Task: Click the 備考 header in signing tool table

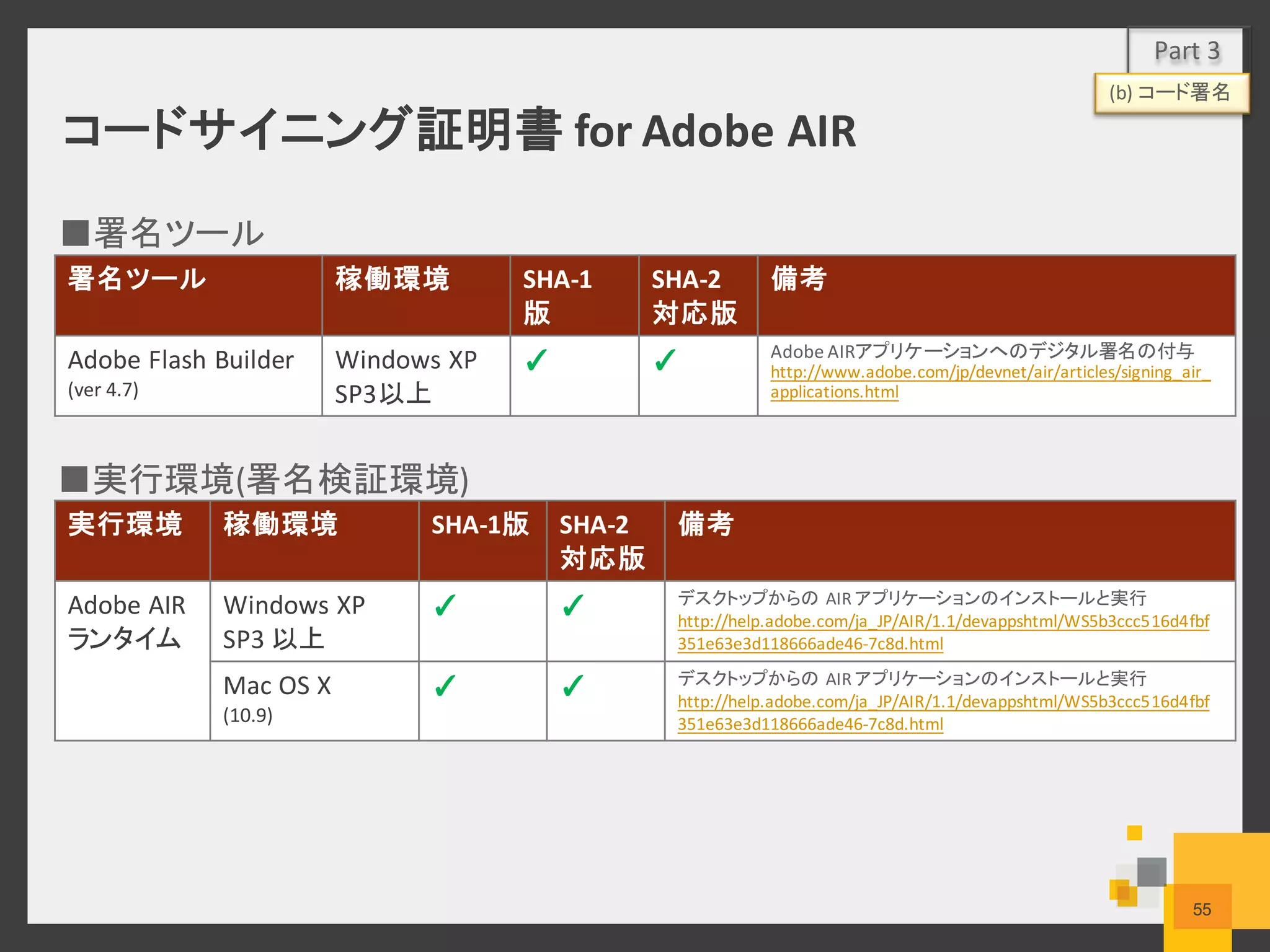Action: [x=997, y=296]
